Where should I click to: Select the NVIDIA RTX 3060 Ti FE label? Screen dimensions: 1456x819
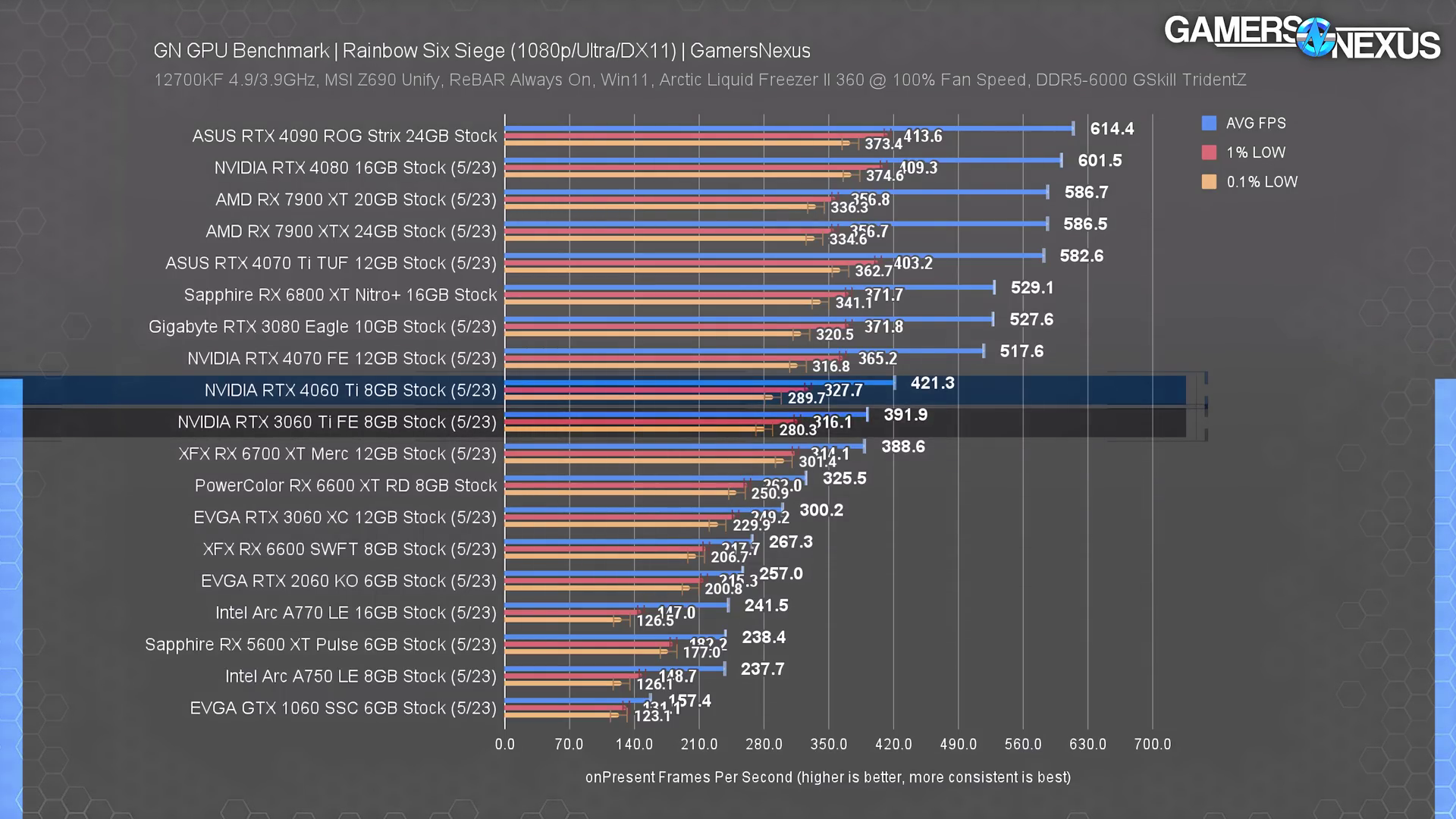pyautogui.click(x=337, y=422)
